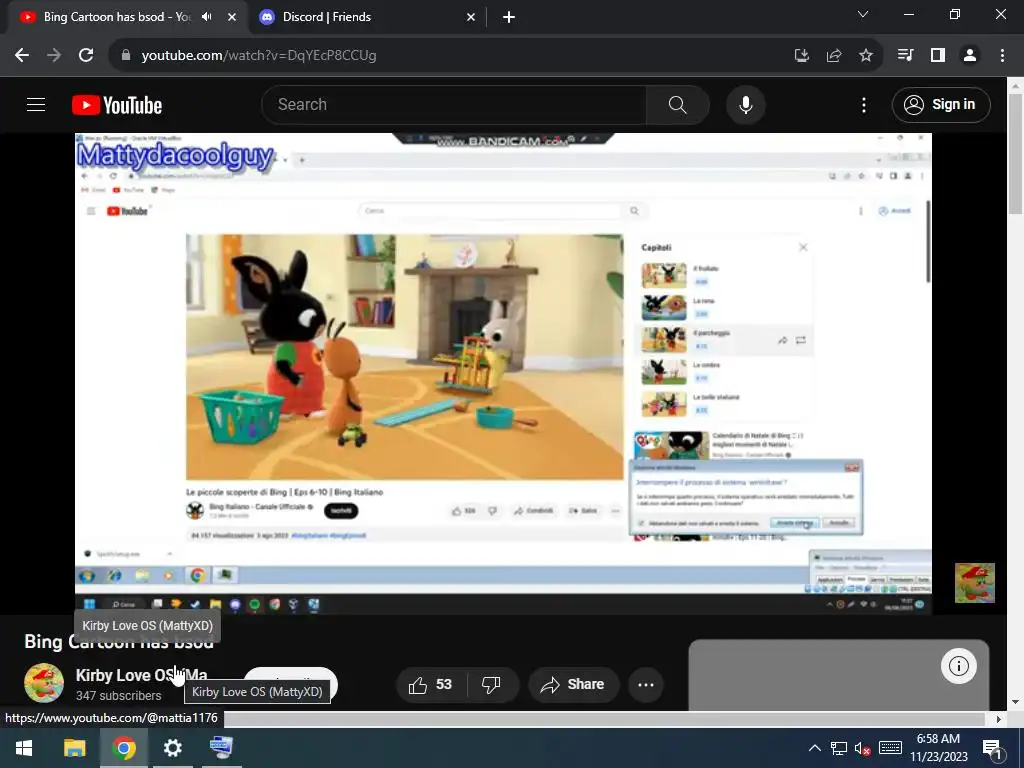Click the info card icon

pos(959,666)
